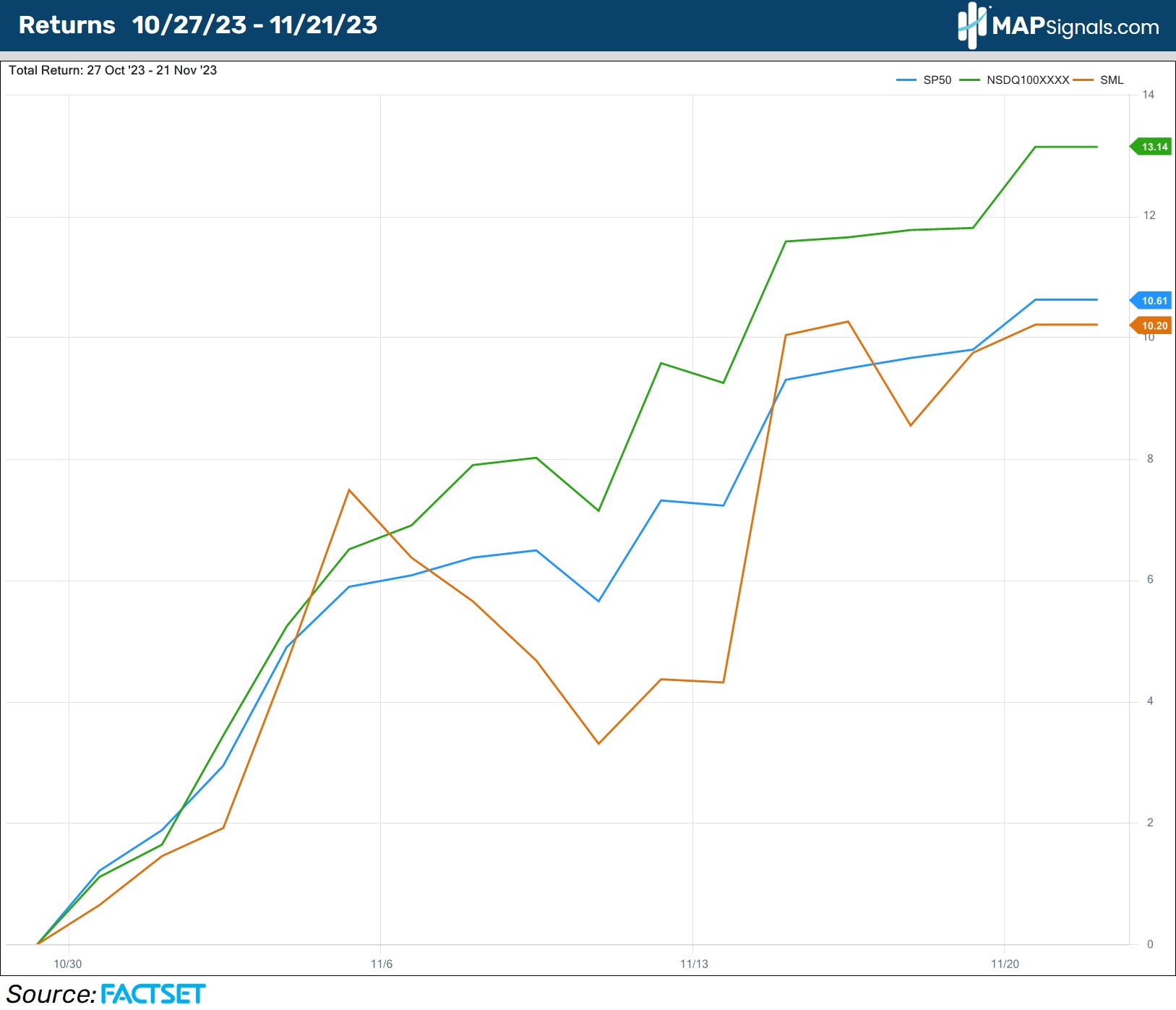Viewport: 1176px width, 1010px height.
Task: Select the green 13.14 value tag
Action: [x=1151, y=147]
